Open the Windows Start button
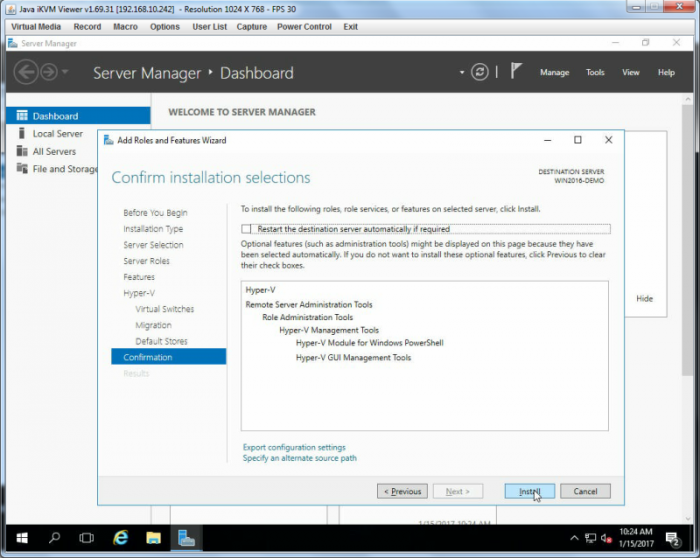 [x=21, y=538]
